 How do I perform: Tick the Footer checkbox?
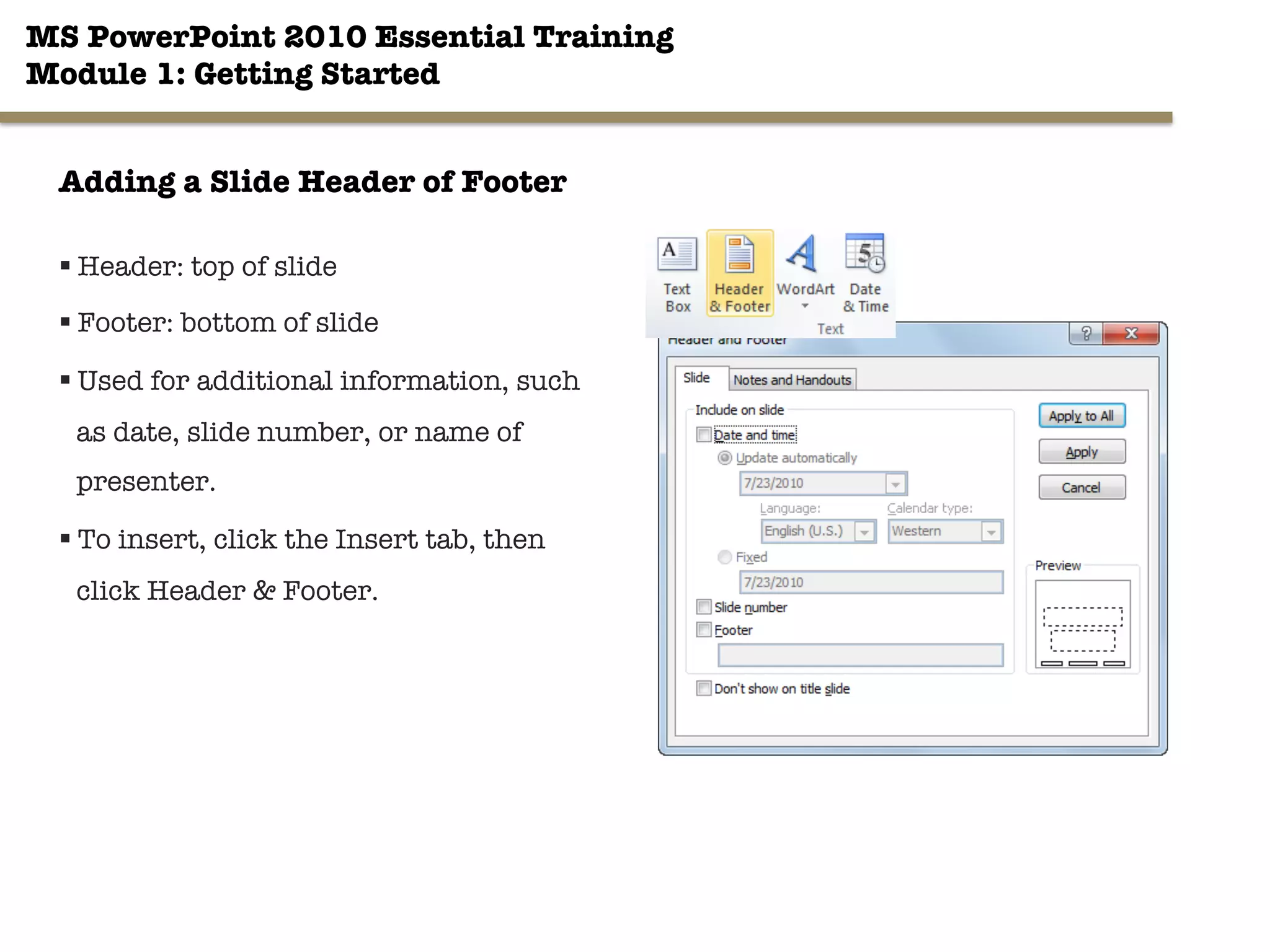pos(703,630)
